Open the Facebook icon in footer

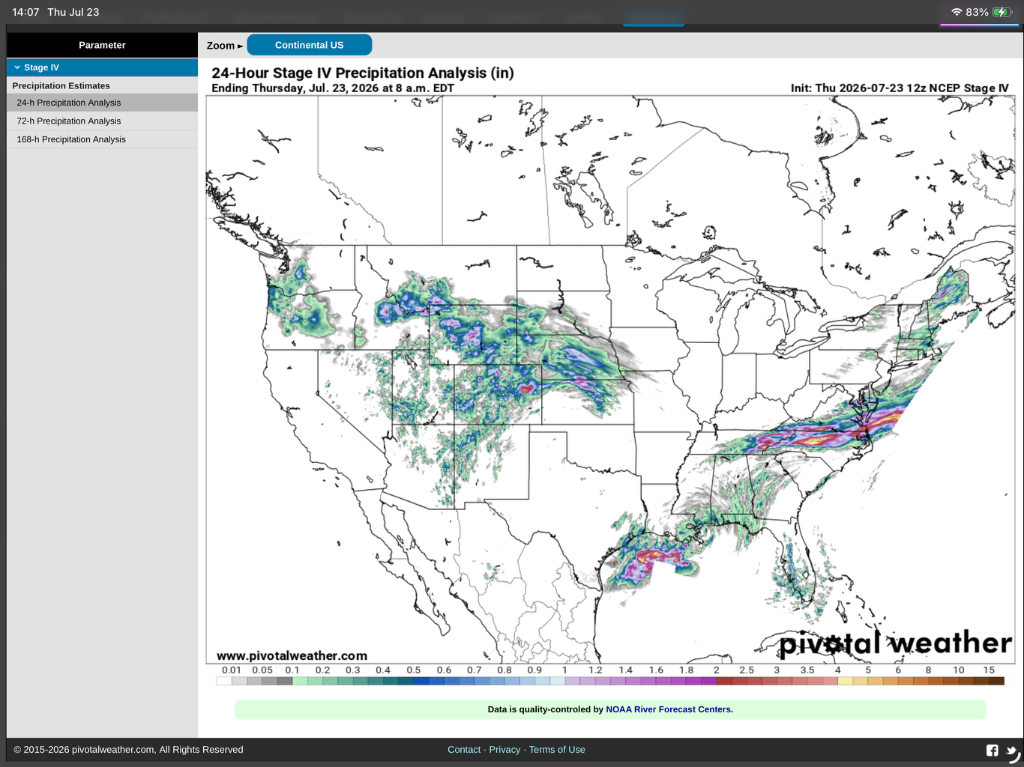point(992,751)
